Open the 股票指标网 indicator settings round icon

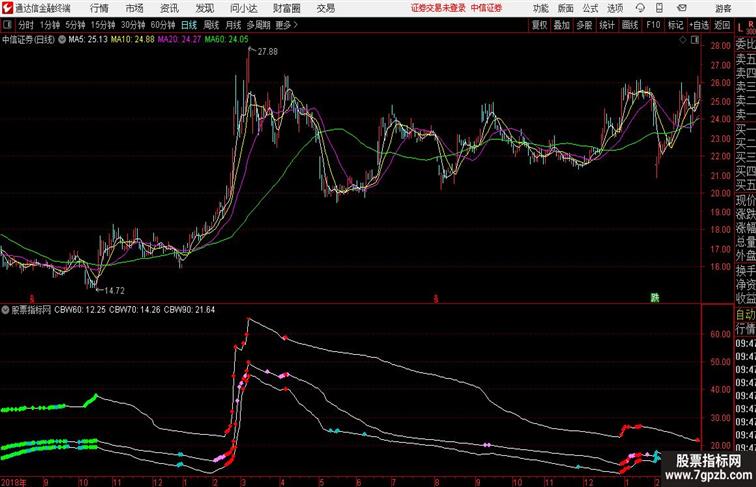5,310
